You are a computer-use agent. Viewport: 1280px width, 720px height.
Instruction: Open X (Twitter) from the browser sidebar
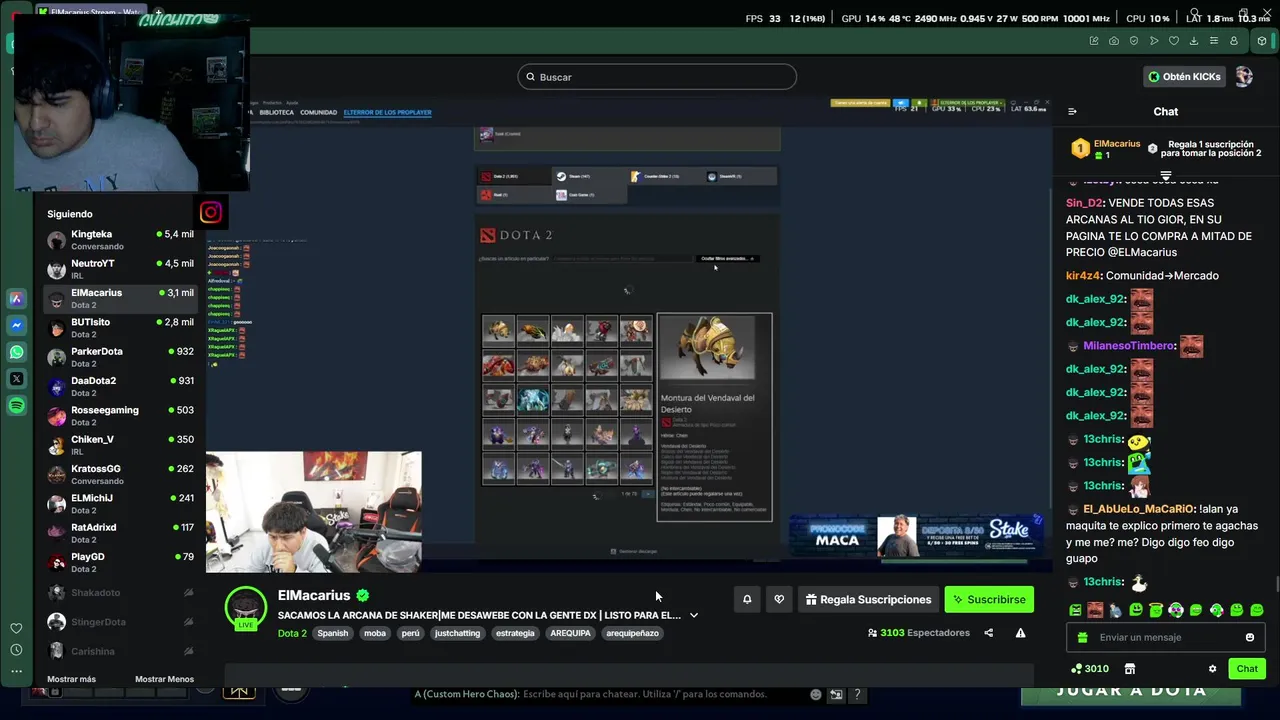coord(16,379)
